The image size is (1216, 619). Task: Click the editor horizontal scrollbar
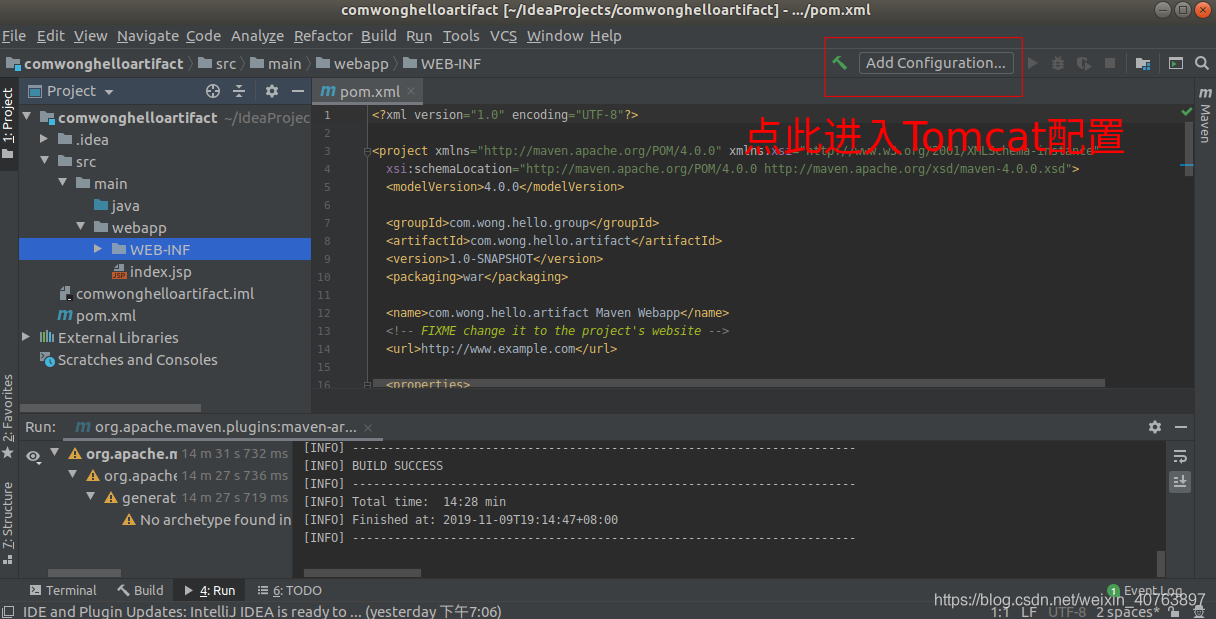pos(738,383)
